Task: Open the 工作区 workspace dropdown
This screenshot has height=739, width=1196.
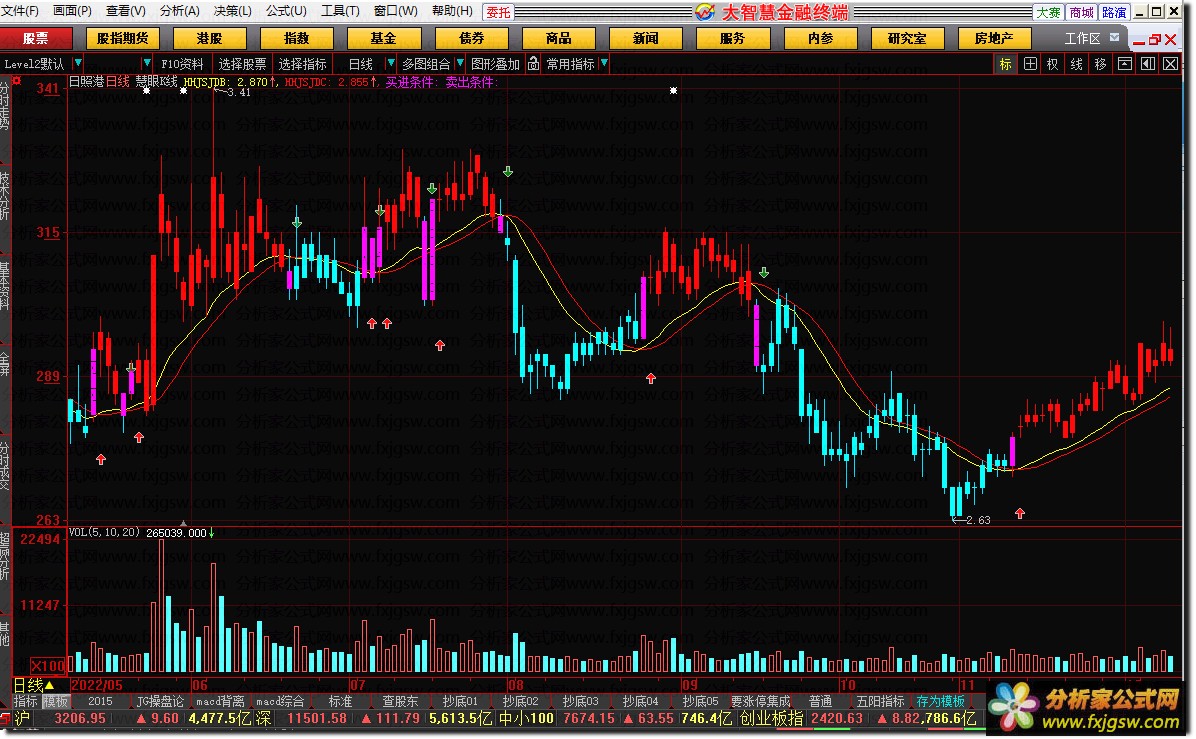Action: pyautogui.click(x=1114, y=37)
